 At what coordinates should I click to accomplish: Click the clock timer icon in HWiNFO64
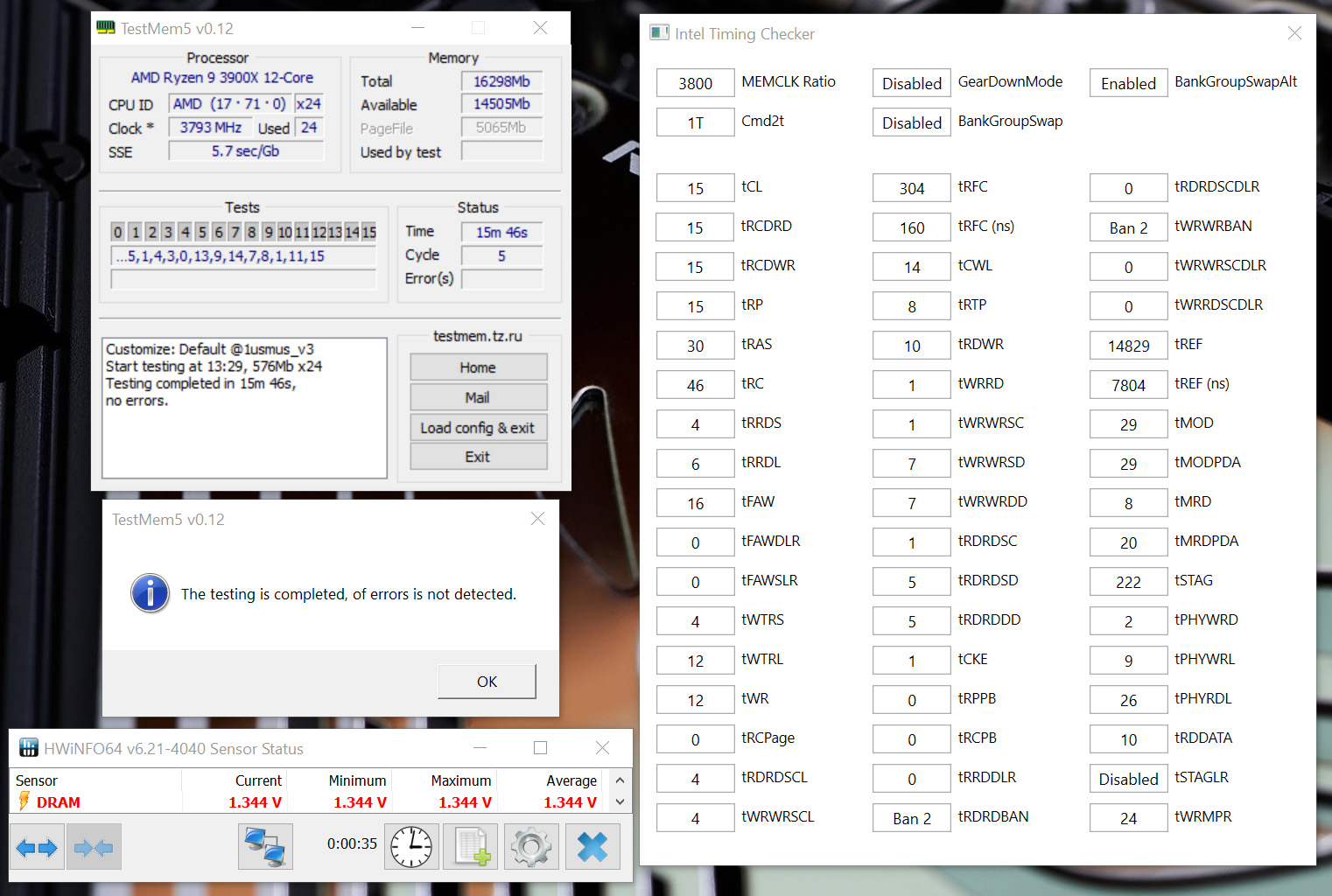point(411,847)
